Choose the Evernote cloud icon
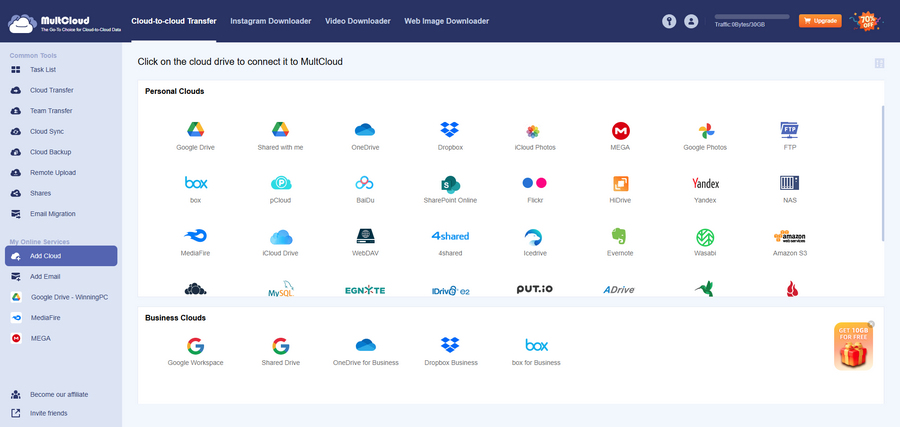This screenshot has height=427, width=900. (620, 237)
